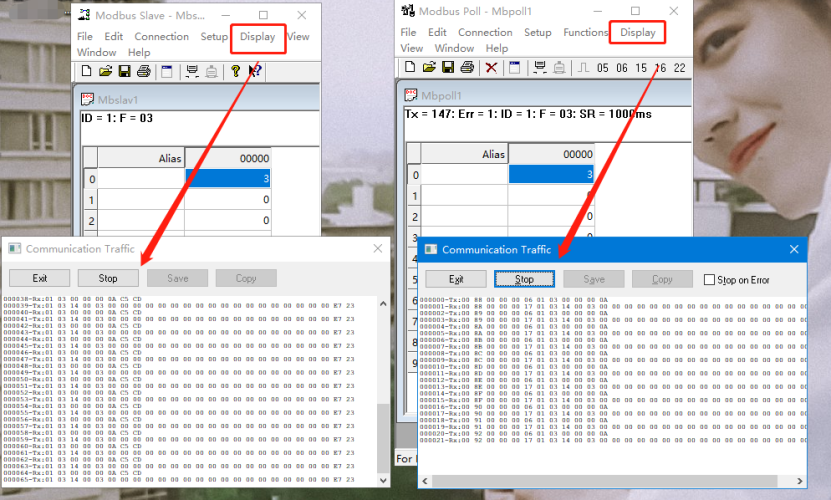
Task: Click function 22 button in Modbus Poll toolbar
Action: click(680, 68)
